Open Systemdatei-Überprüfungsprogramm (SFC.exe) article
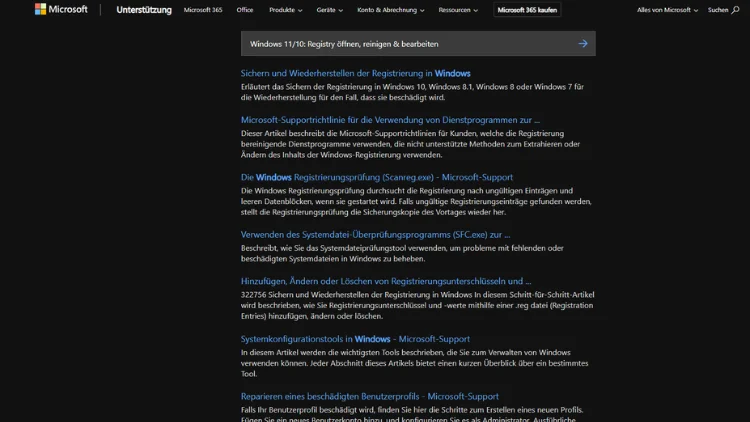This screenshot has height=422, width=750. click(x=375, y=235)
